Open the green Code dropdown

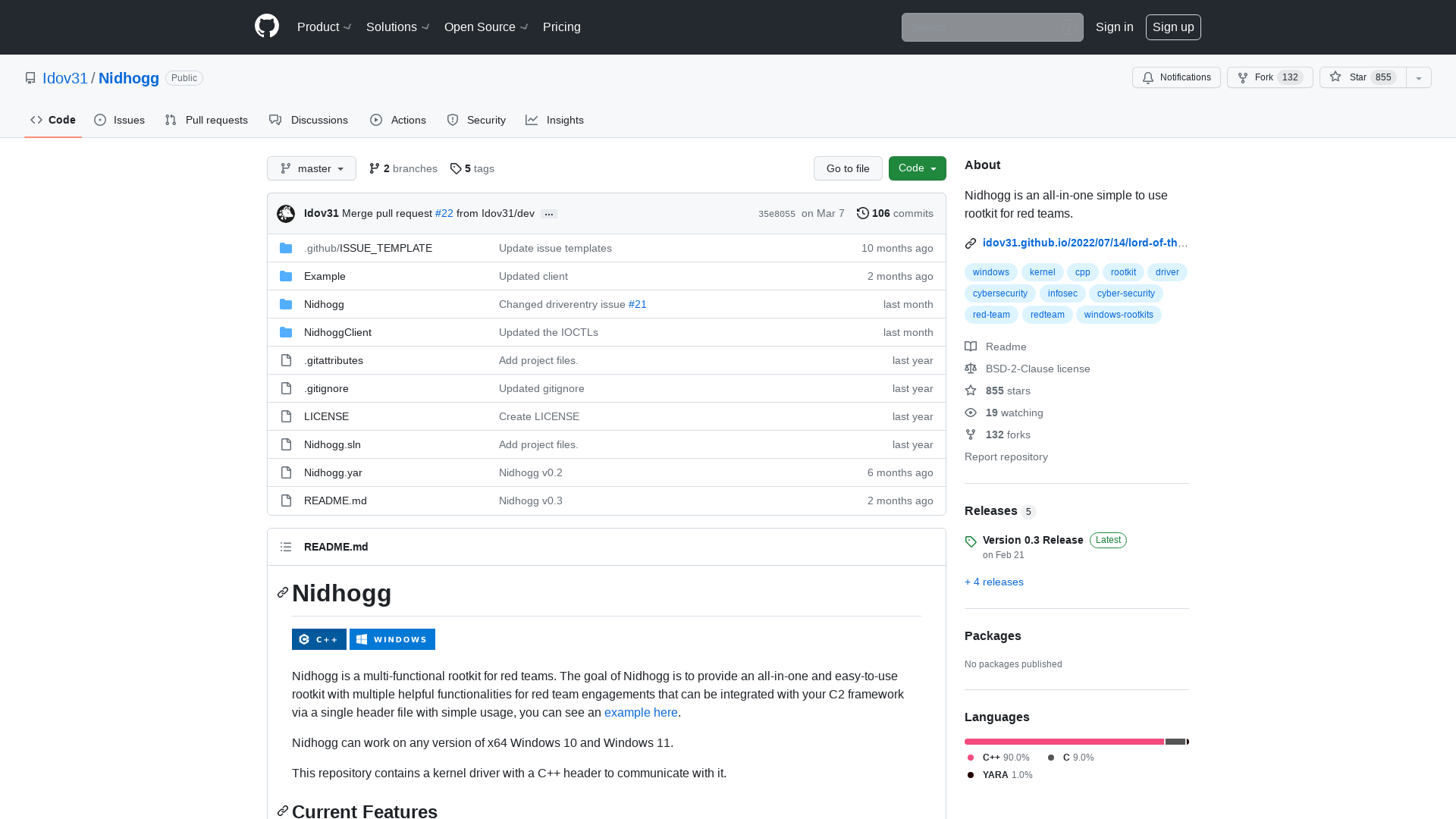[x=917, y=168]
